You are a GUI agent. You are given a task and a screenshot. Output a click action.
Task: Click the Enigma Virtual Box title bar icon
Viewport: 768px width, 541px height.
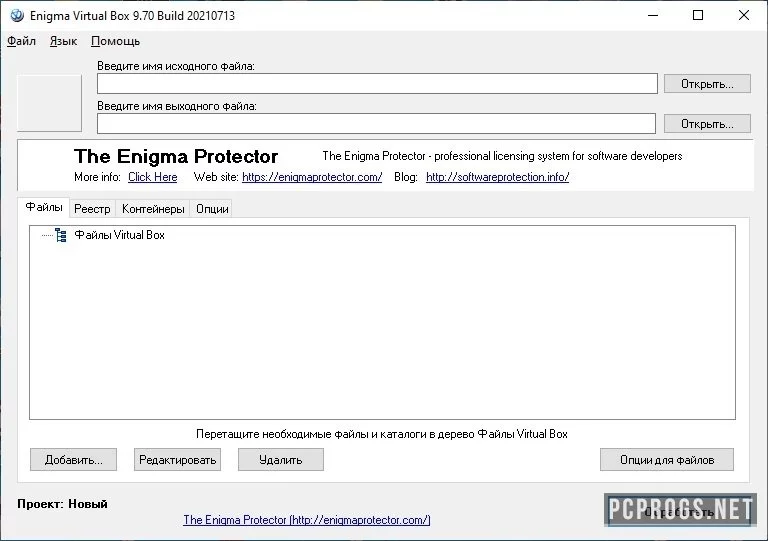[17, 16]
